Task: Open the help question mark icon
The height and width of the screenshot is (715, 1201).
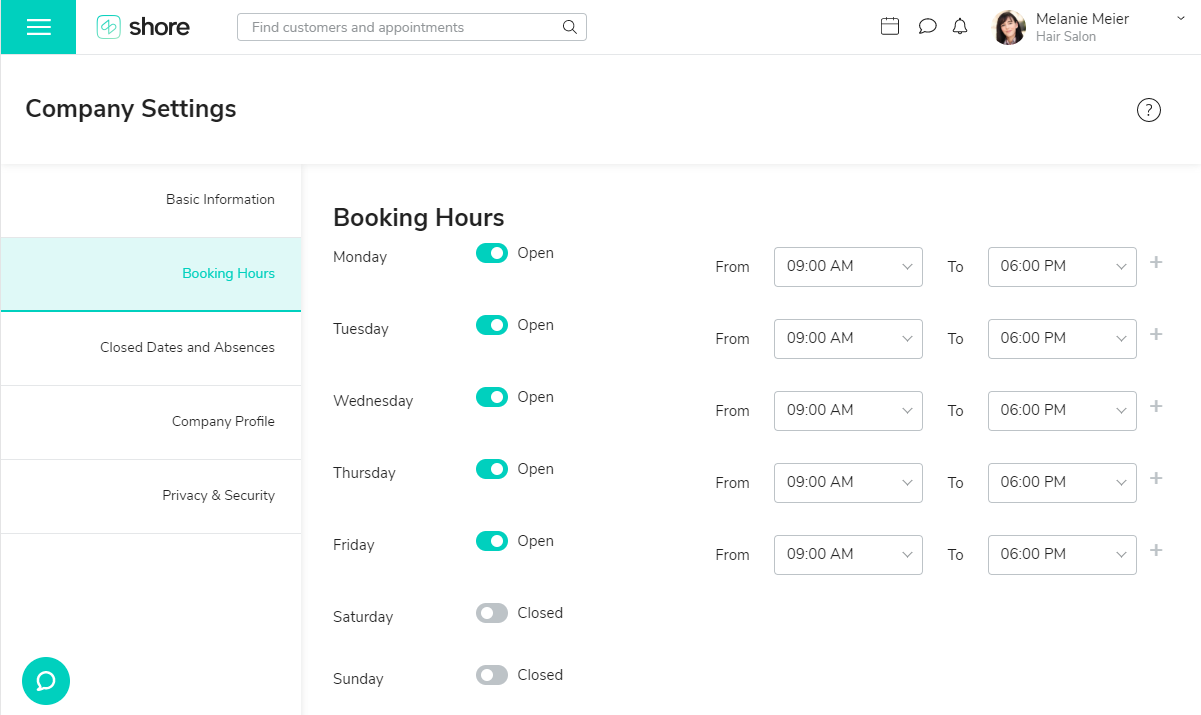Action: [1149, 110]
